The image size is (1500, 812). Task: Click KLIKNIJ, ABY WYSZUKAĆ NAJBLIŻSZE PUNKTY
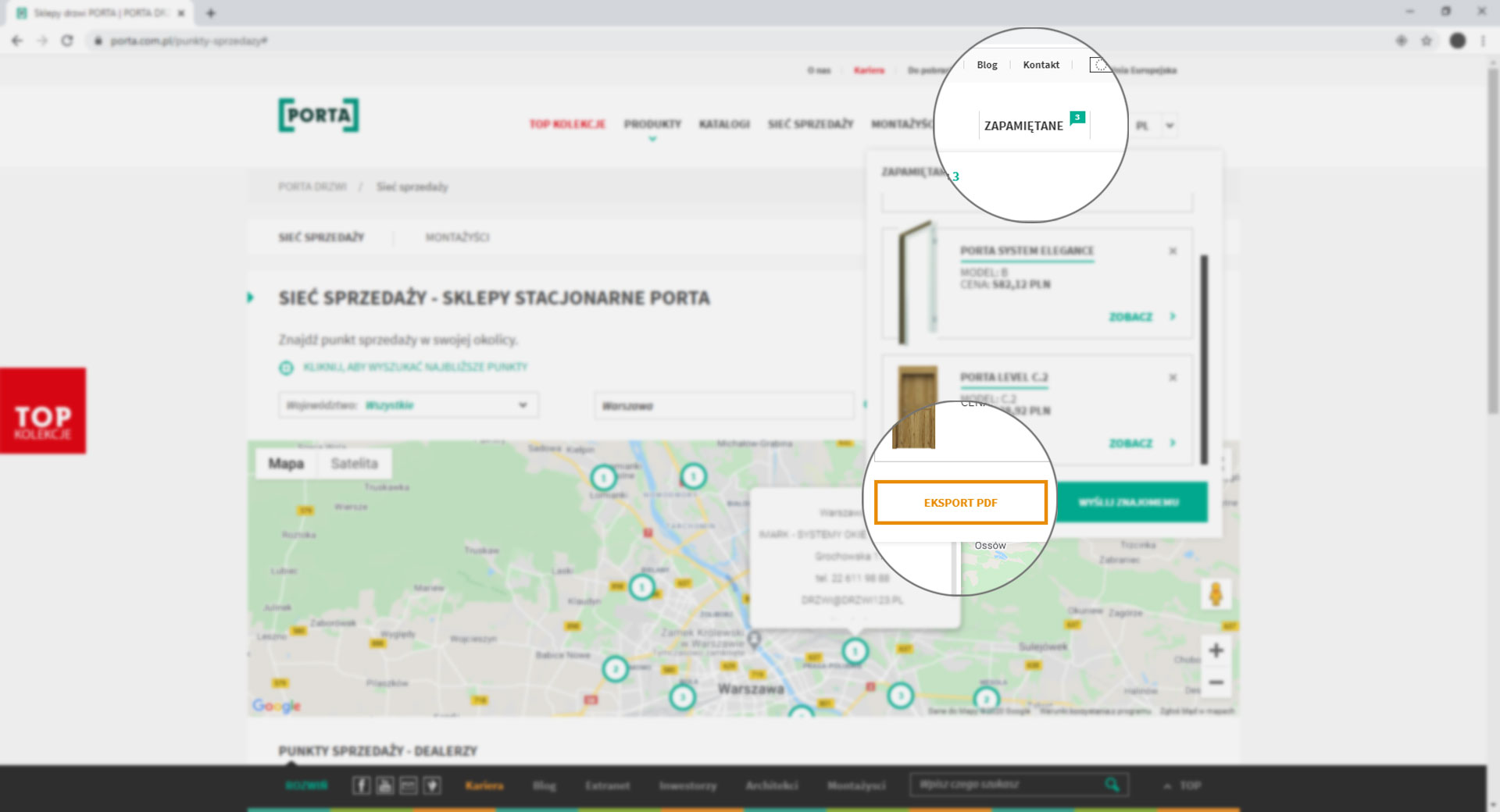[x=416, y=367]
